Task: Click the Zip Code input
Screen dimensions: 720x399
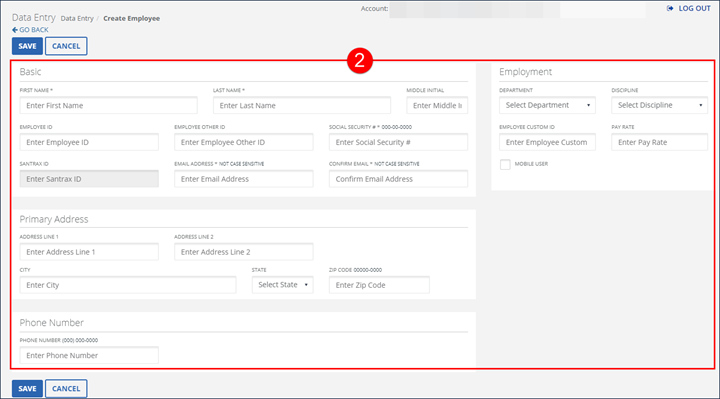Action: pyautogui.click(x=379, y=285)
